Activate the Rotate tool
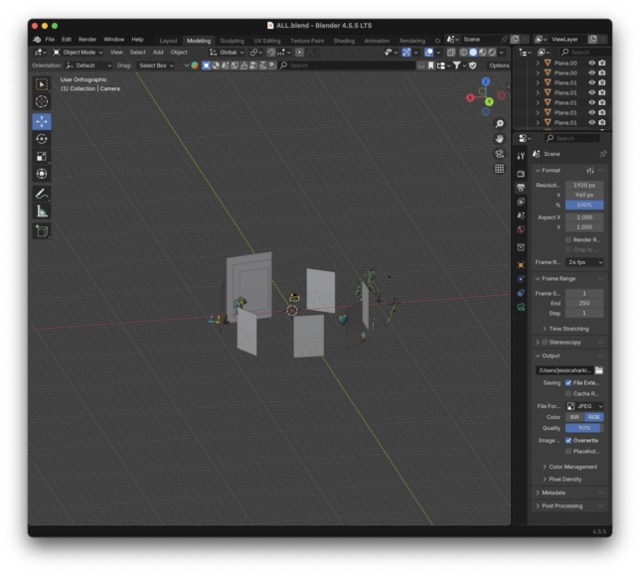The width and height of the screenshot is (640, 574). [42, 138]
